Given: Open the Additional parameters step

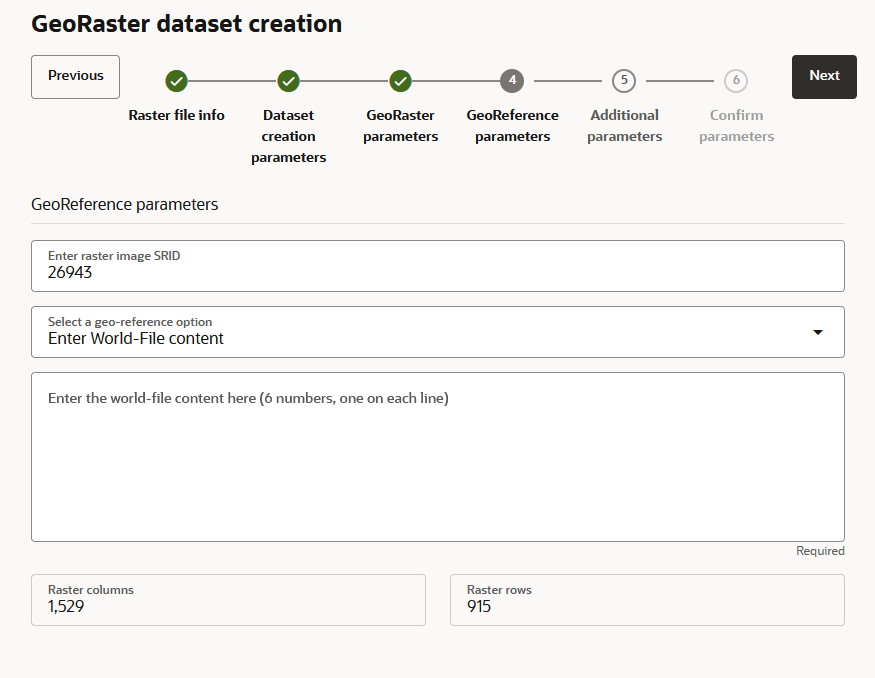Looking at the screenshot, I should pos(624,125).
